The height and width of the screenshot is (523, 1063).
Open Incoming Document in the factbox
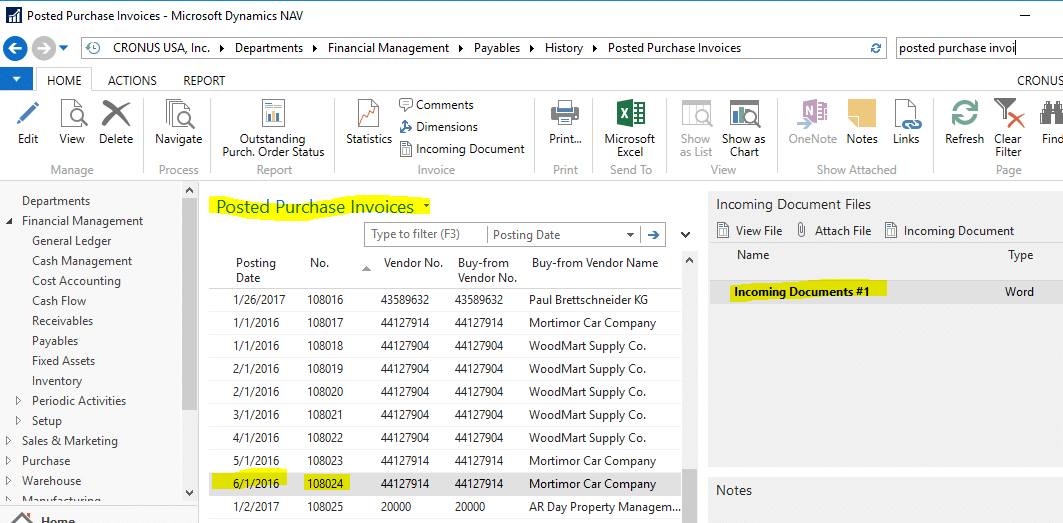pos(949,231)
